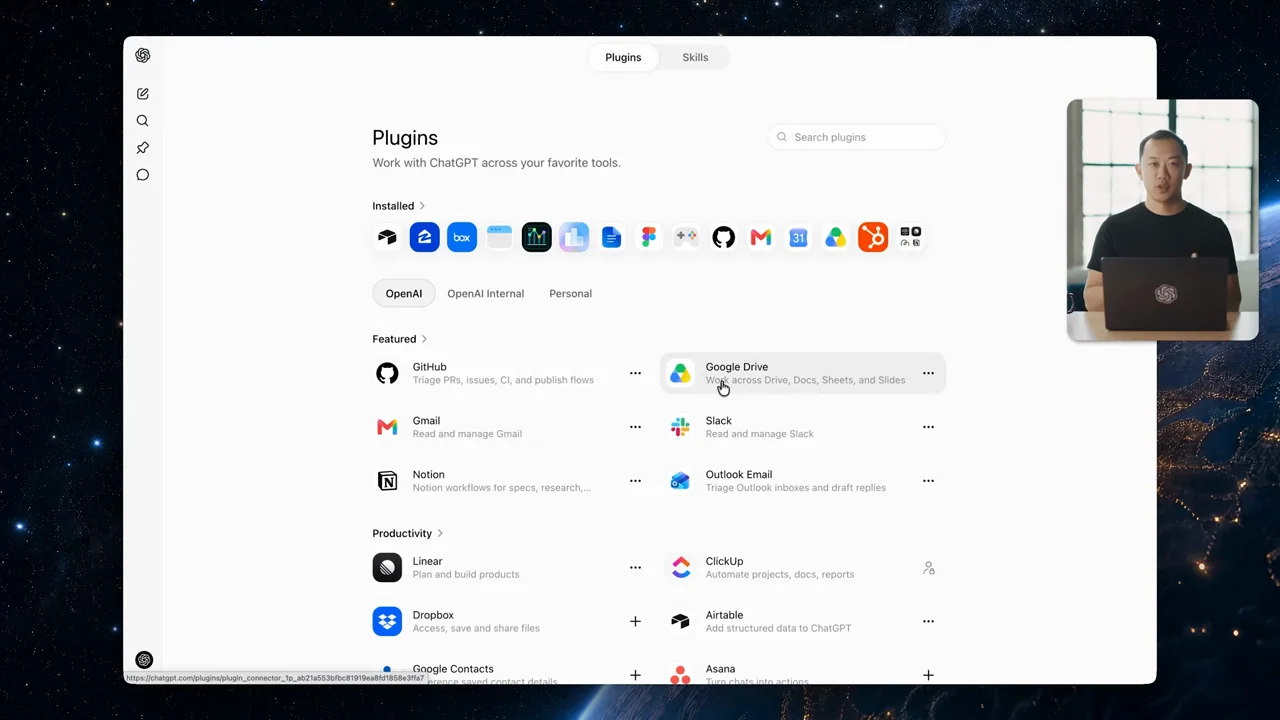Add the Dropbox plugin with plus
Image resolution: width=1280 pixels, height=720 pixels.
pyautogui.click(x=635, y=622)
